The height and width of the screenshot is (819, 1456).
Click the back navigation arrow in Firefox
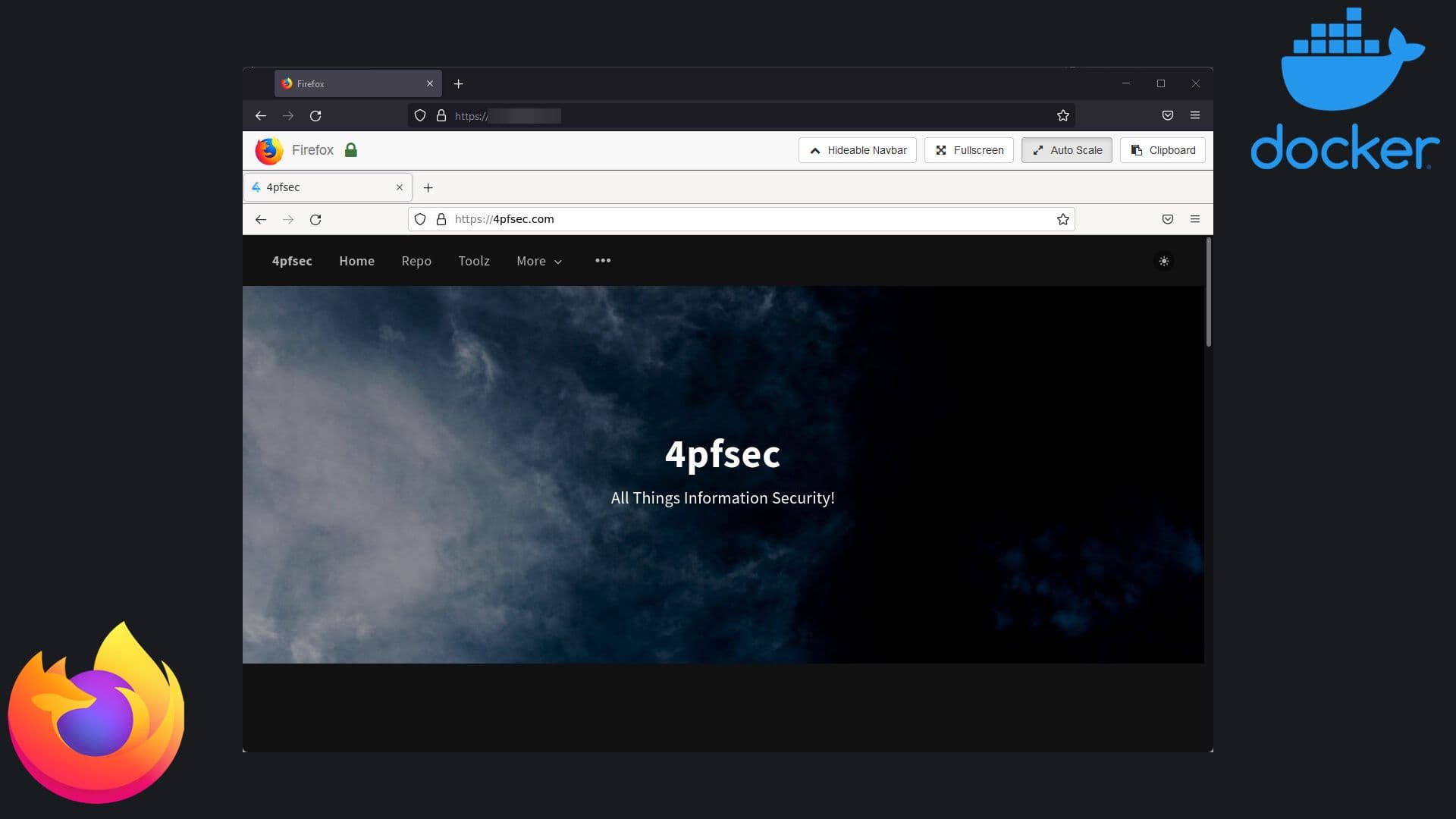pos(262,219)
